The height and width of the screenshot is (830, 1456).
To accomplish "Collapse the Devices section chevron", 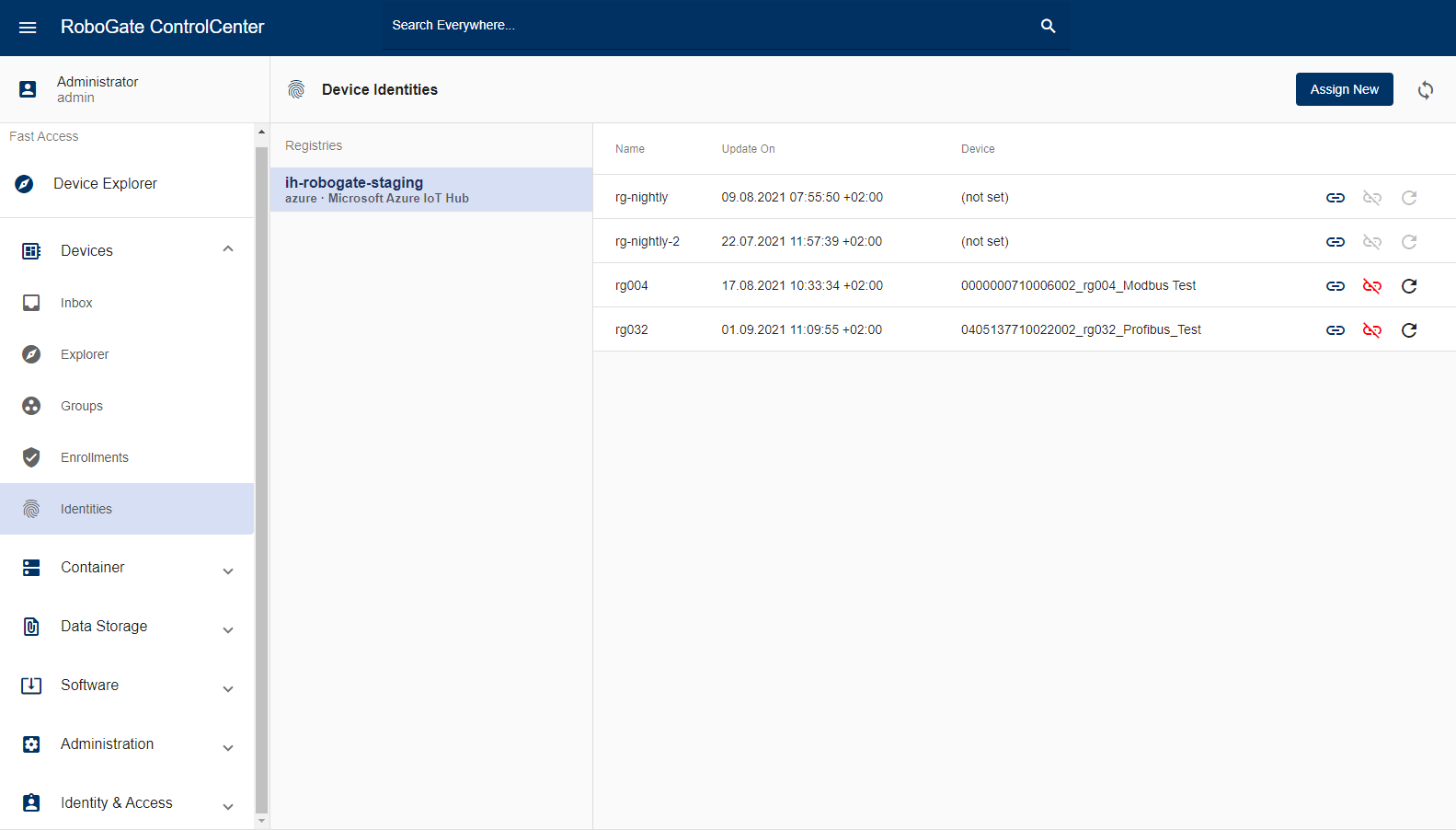I will (x=228, y=249).
